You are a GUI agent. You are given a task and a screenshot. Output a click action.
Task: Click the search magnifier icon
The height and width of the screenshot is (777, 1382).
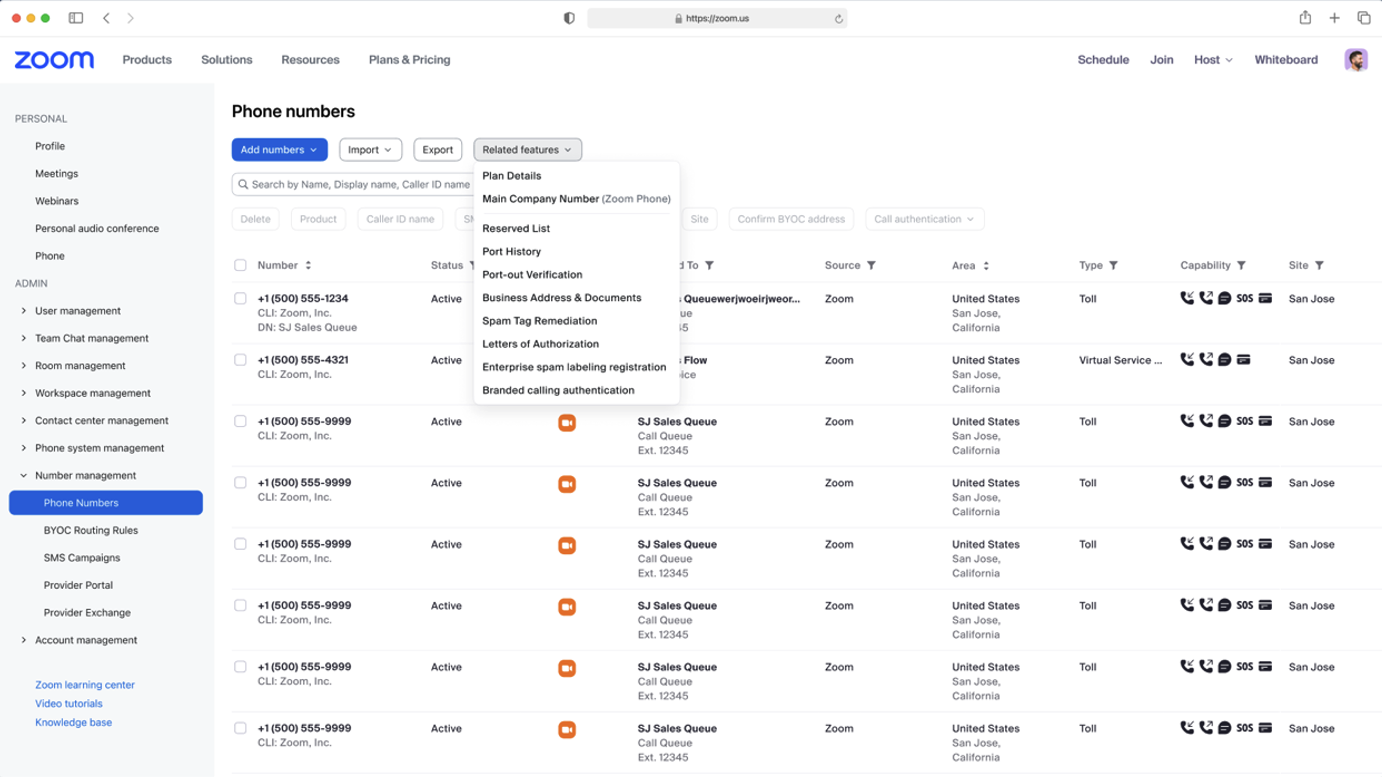[x=243, y=184]
